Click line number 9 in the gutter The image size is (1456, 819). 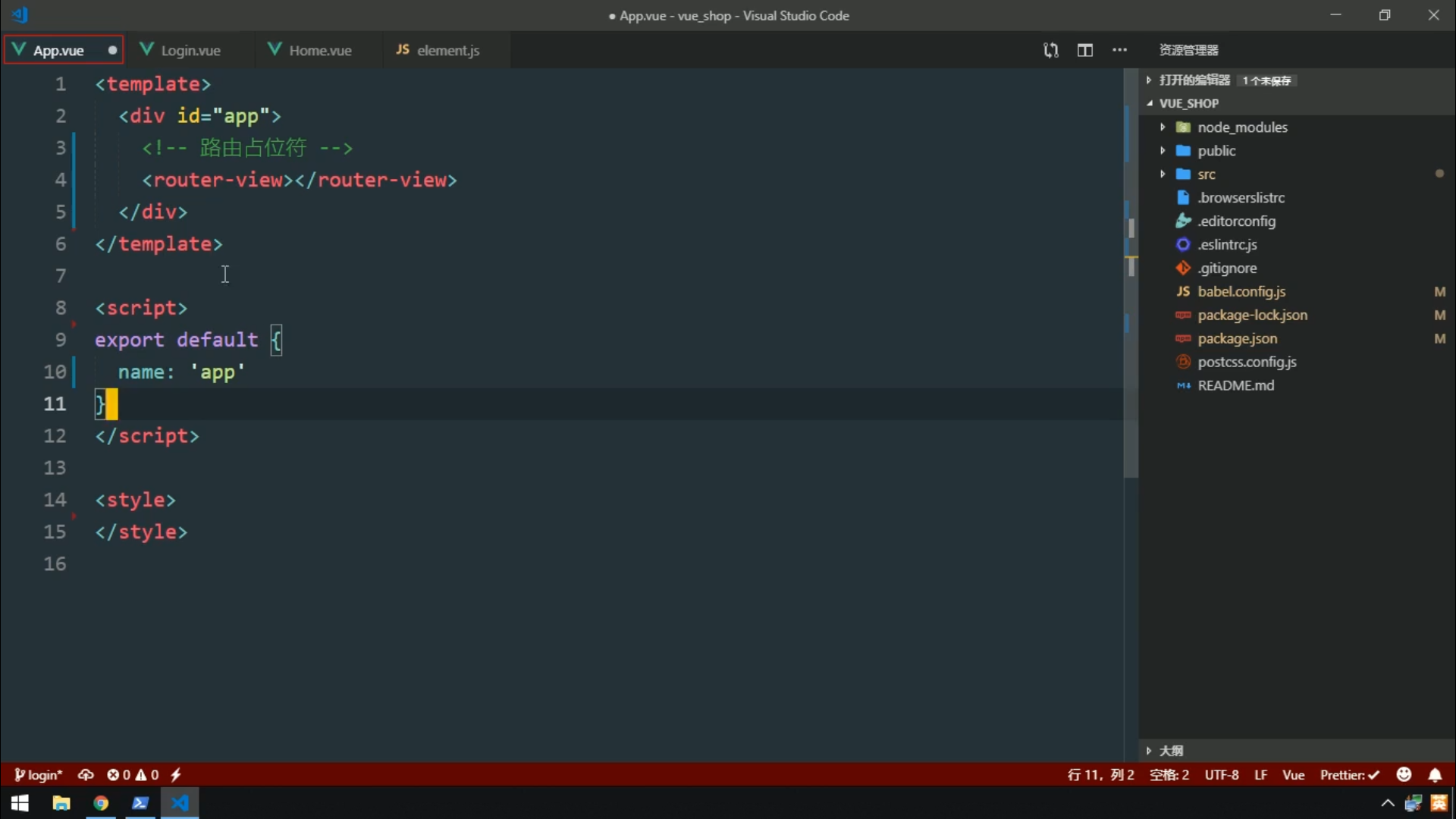click(x=61, y=340)
